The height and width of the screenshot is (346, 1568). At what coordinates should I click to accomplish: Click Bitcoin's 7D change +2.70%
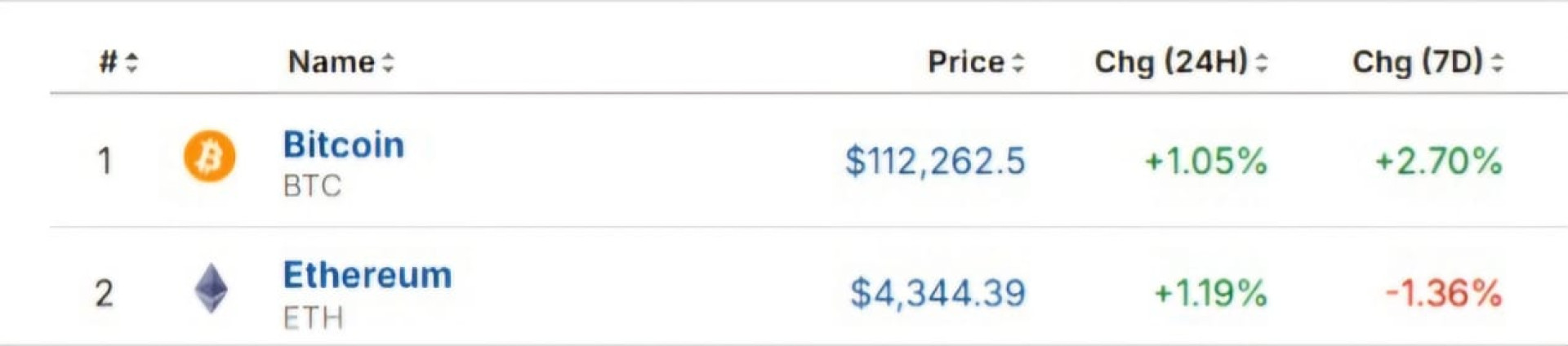click(x=1438, y=161)
